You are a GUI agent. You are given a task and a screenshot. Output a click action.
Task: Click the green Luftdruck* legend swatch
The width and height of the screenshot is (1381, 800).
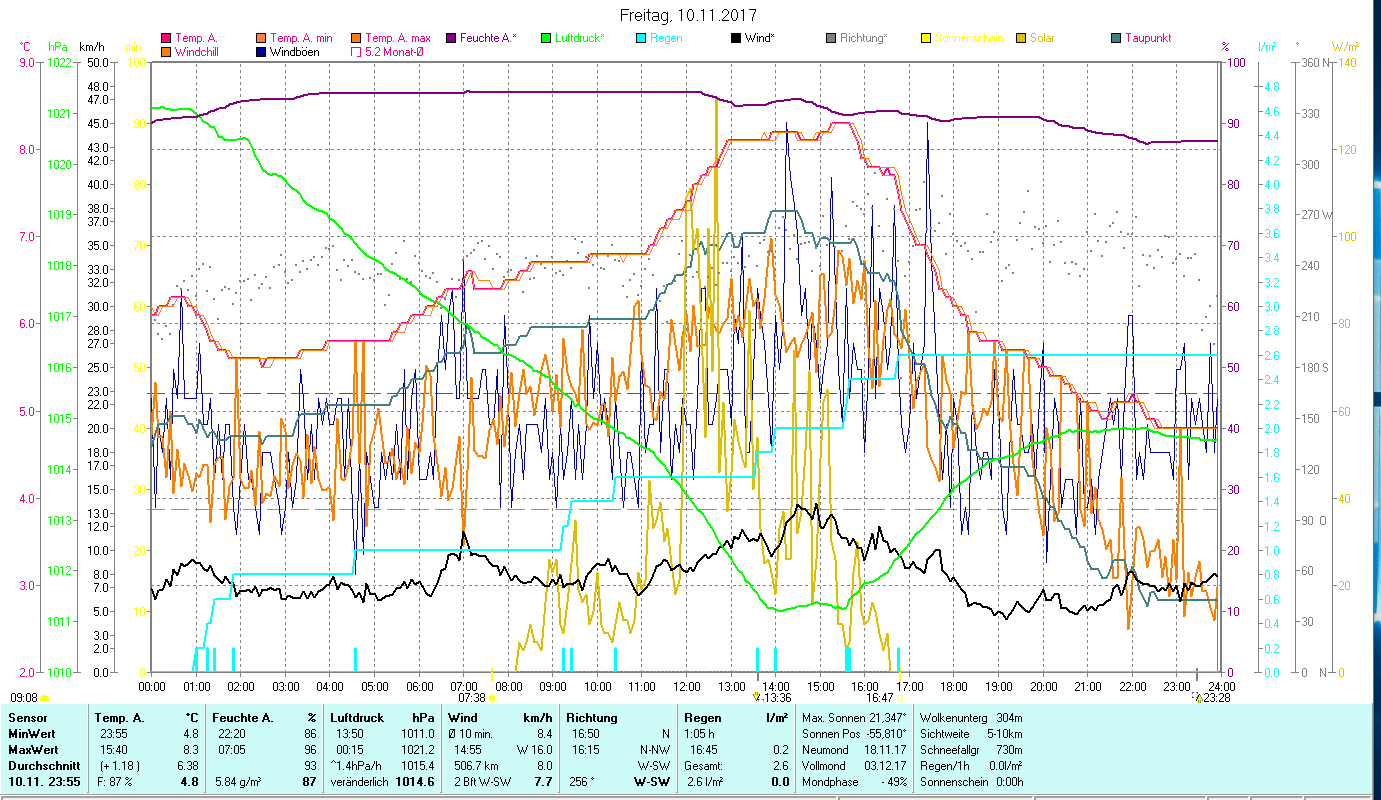(x=546, y=38)
